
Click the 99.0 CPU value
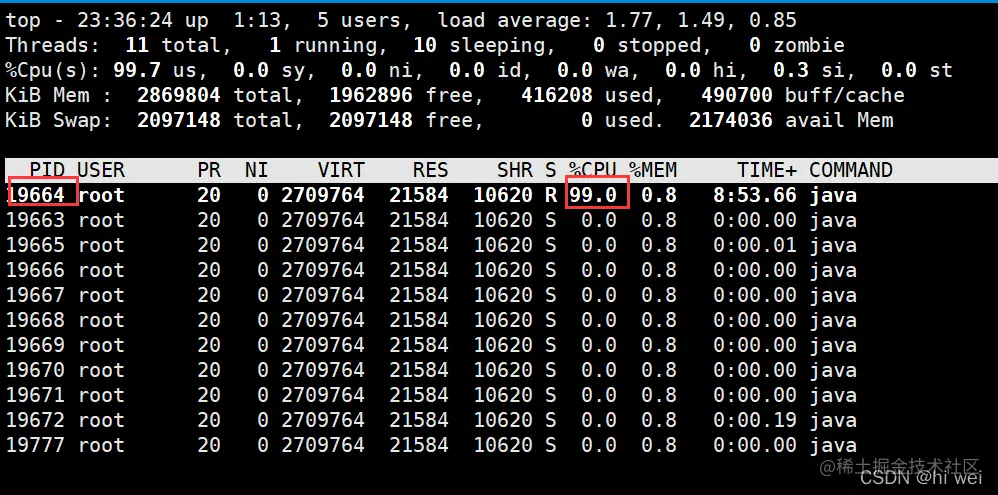[593, 195]
